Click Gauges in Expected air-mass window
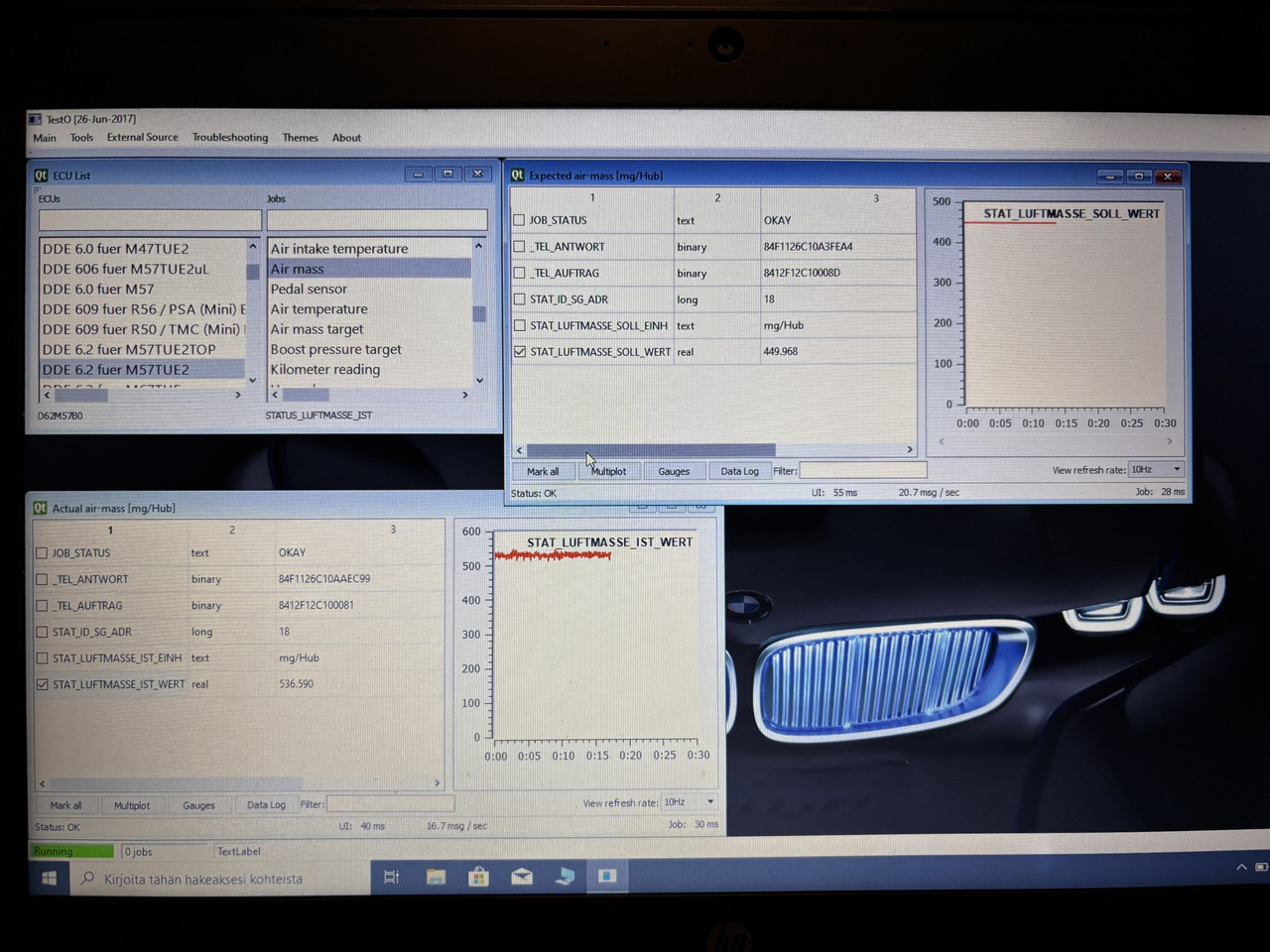Screen dimensions: 1270x952 (x=674, y=471)
